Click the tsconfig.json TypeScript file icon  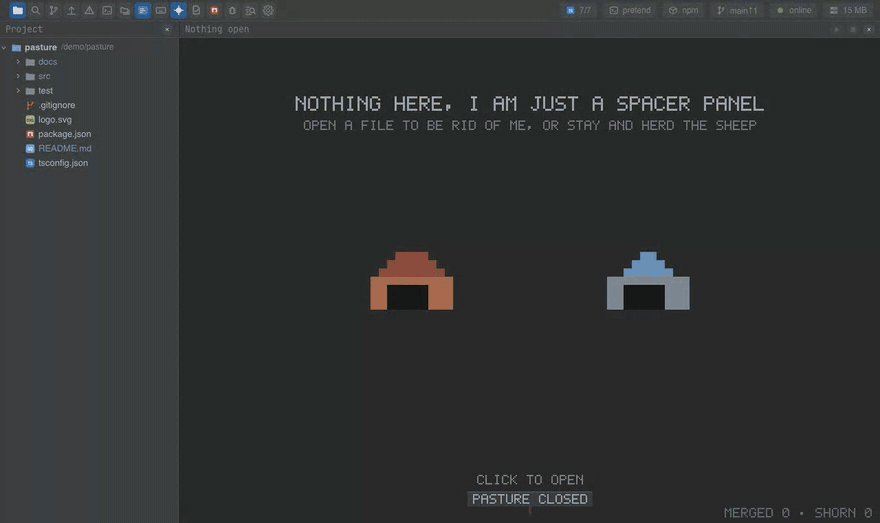point(30,163)
